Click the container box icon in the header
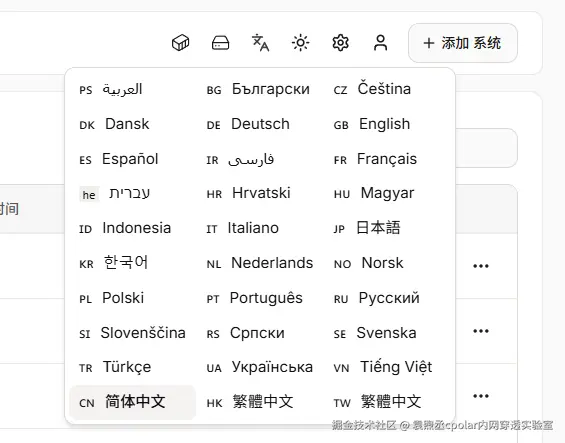The width and height of the screenshot is (565, 443). click(x=181, y=43)
